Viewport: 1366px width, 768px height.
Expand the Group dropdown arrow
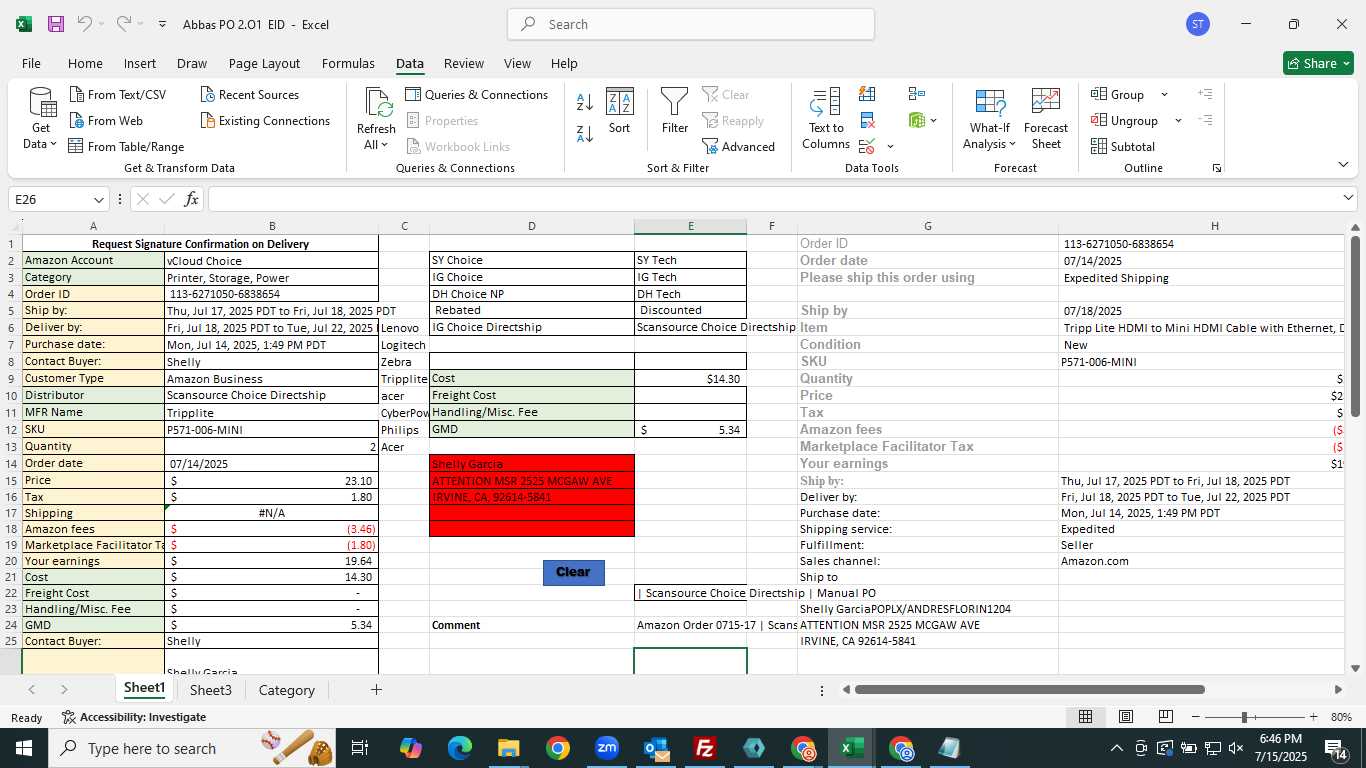1164,95
